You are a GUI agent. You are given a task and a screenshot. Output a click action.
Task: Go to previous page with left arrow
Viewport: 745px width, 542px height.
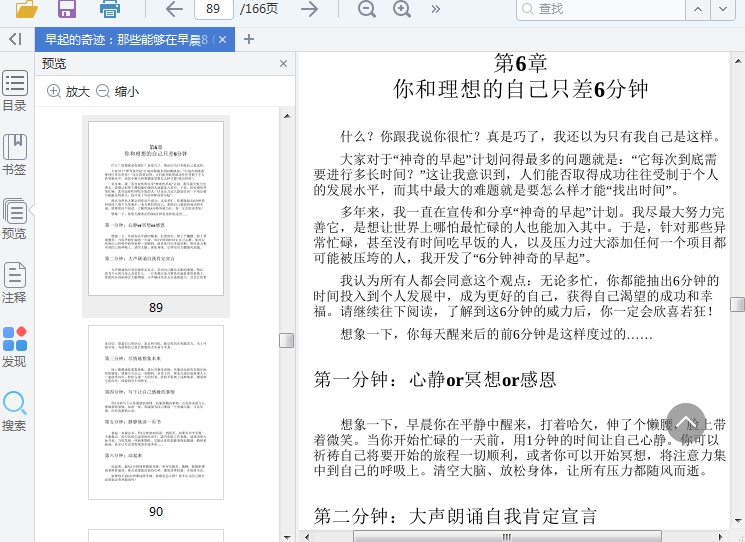(x=174, y=9)
